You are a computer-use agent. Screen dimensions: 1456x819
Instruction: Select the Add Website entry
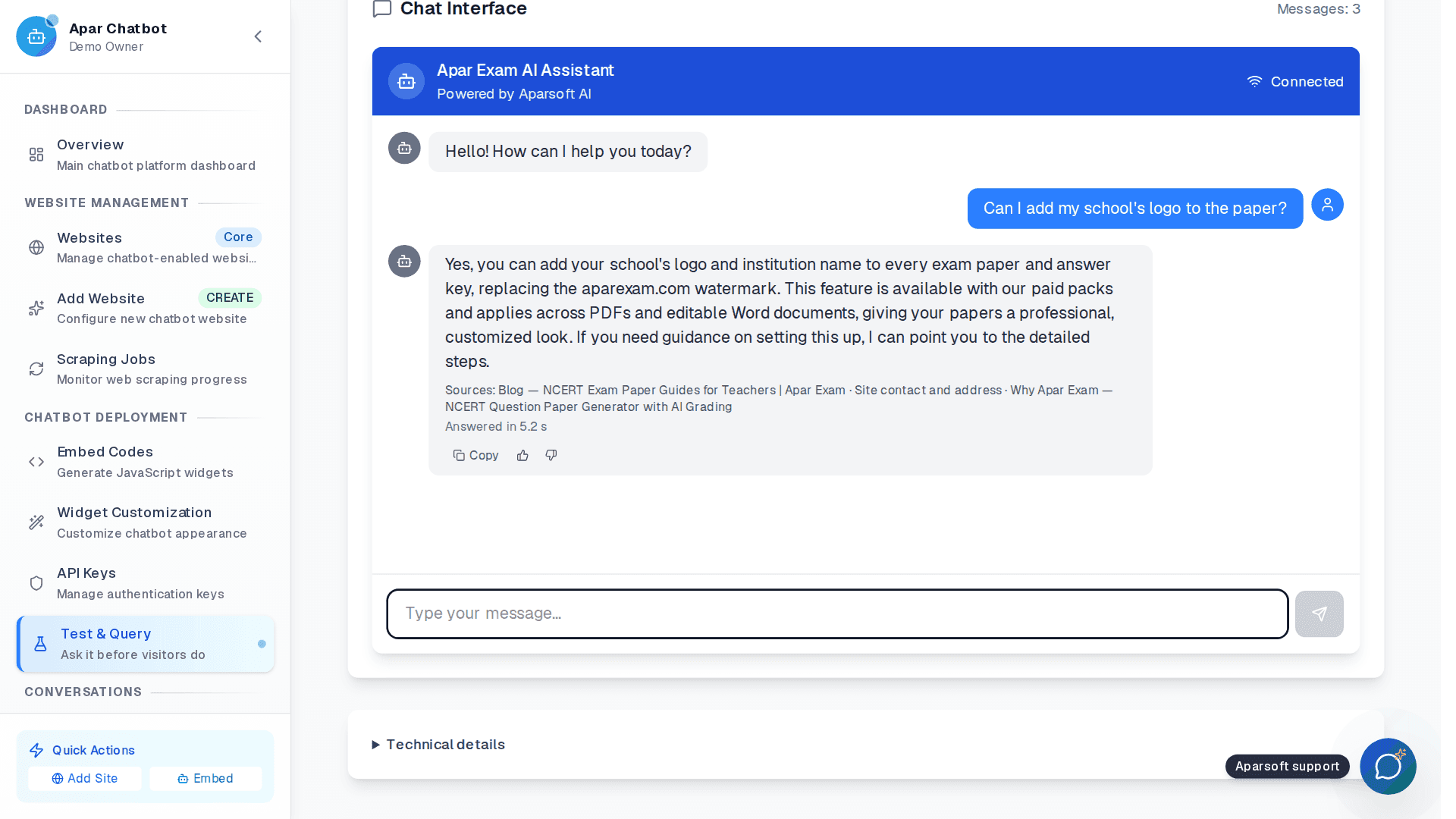coord(145,308)
